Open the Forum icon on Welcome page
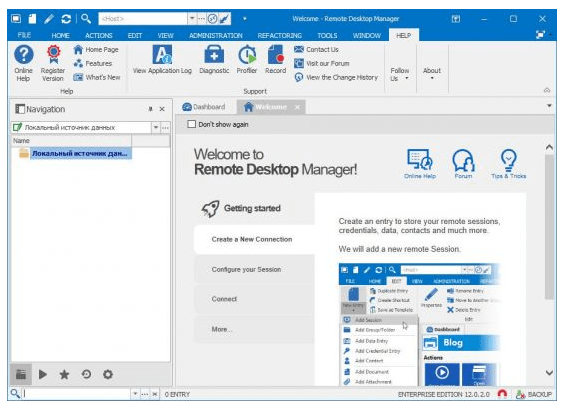The height and width of the screenshot is (408, 563). (463, 164)
